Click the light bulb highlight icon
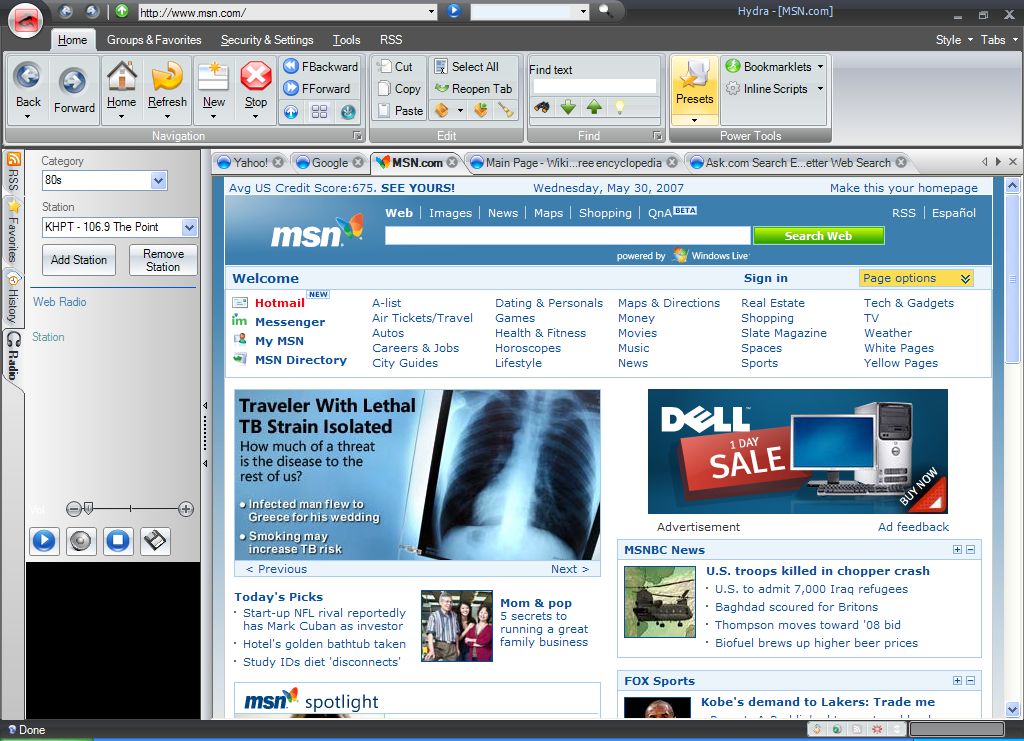 coord(620,107)
